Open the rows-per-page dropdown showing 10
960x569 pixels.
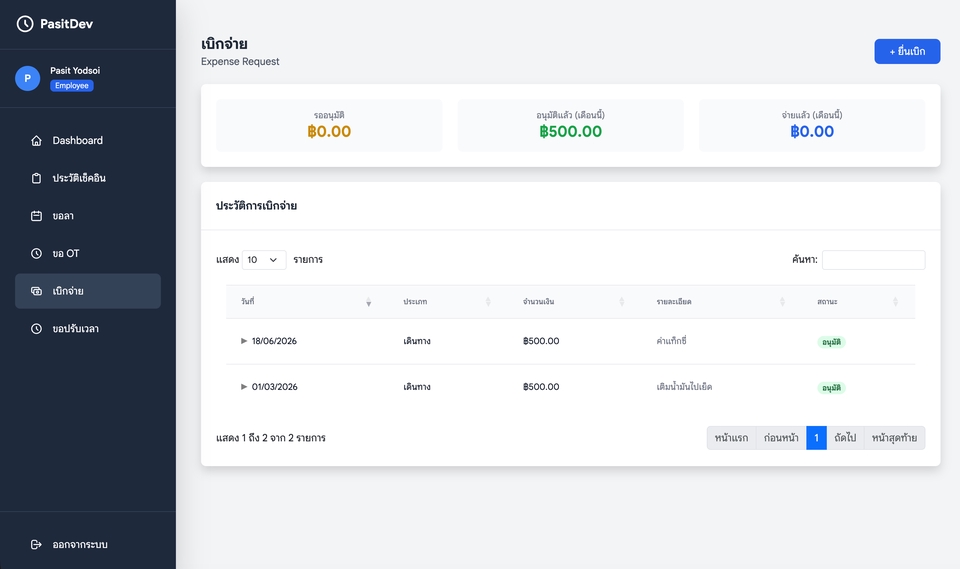[264, 260]
